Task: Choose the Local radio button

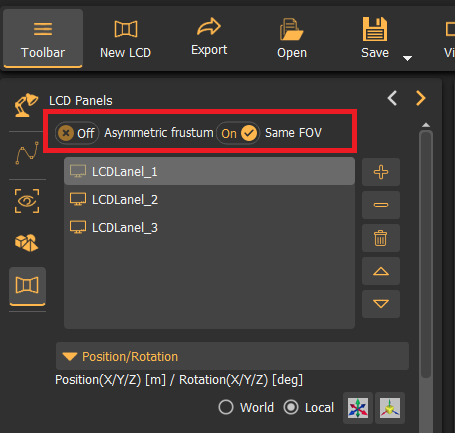Action: pyautogui.click(x=291, y=407)
